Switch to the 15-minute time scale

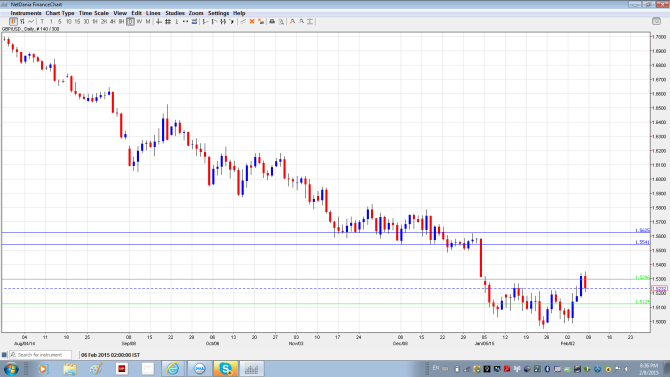[77, 21]
